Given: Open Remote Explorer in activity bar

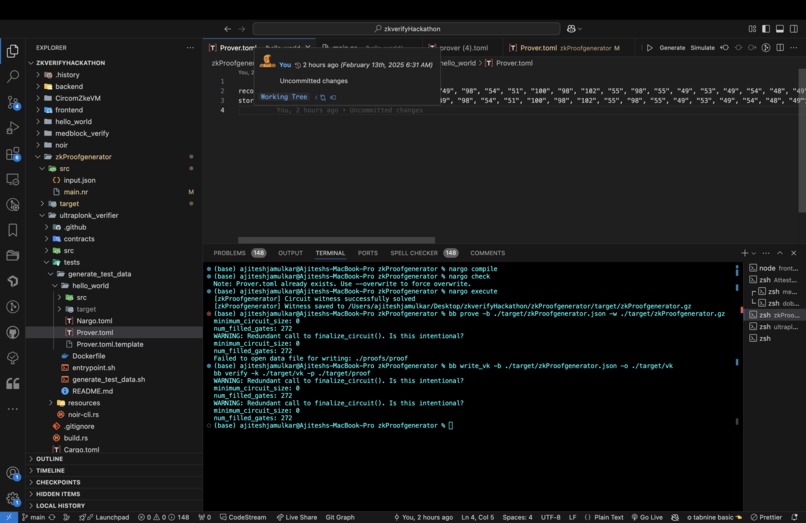Looking at the screenshot, I should pyautogui.click(x=13, y=179).
